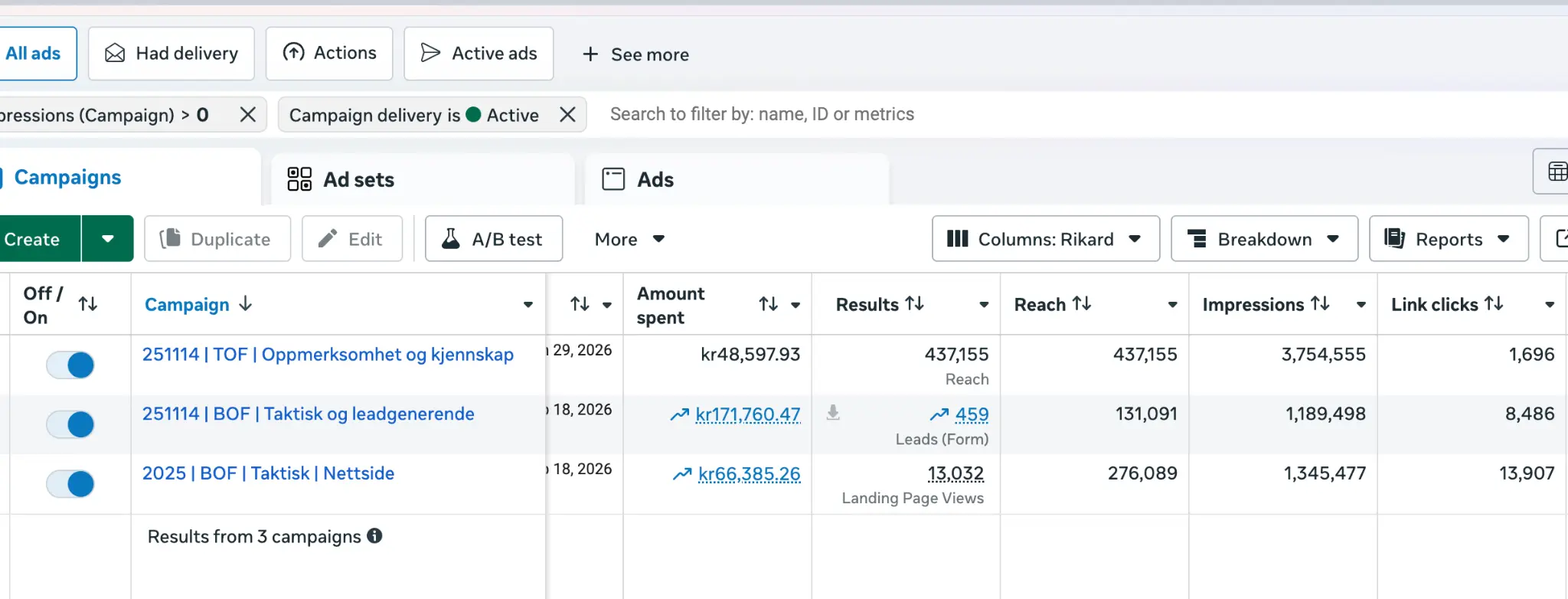Toggle off the TOF Oppmerksomhet og kjennskap campaign
This screenshot has width=1568, height=599.
click(70, 365)
